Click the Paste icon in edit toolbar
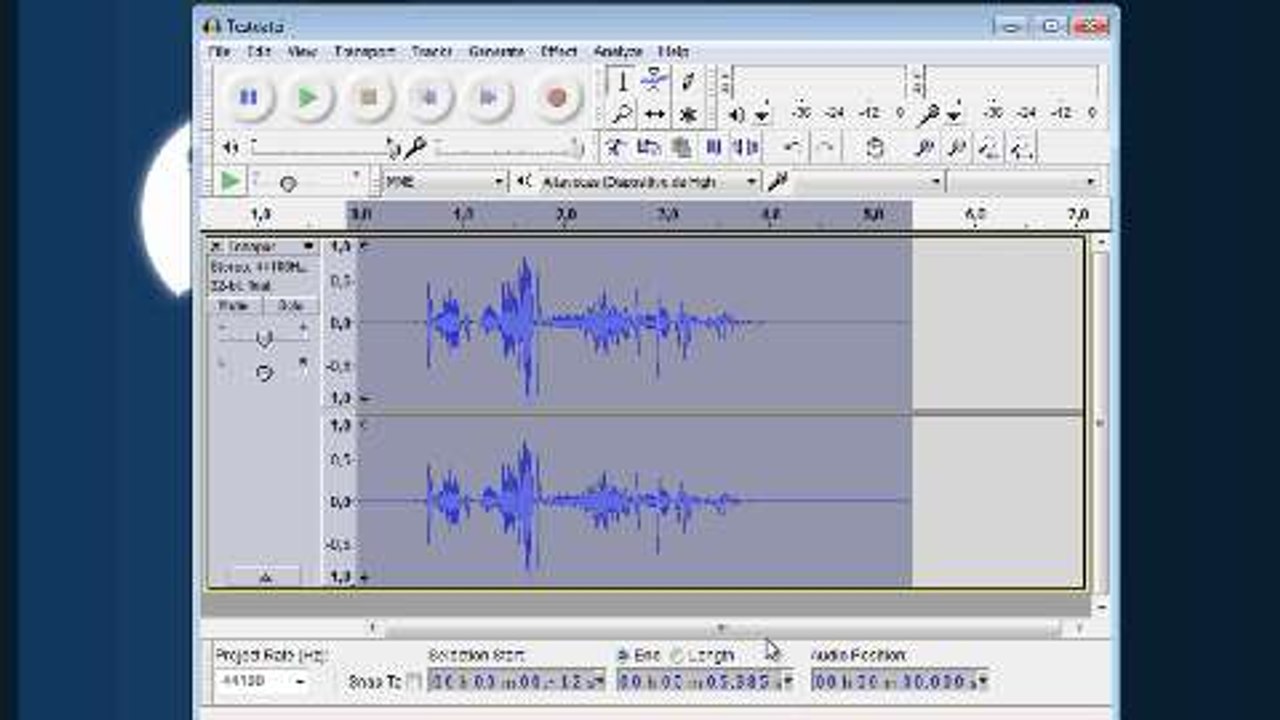 [681, 148]
